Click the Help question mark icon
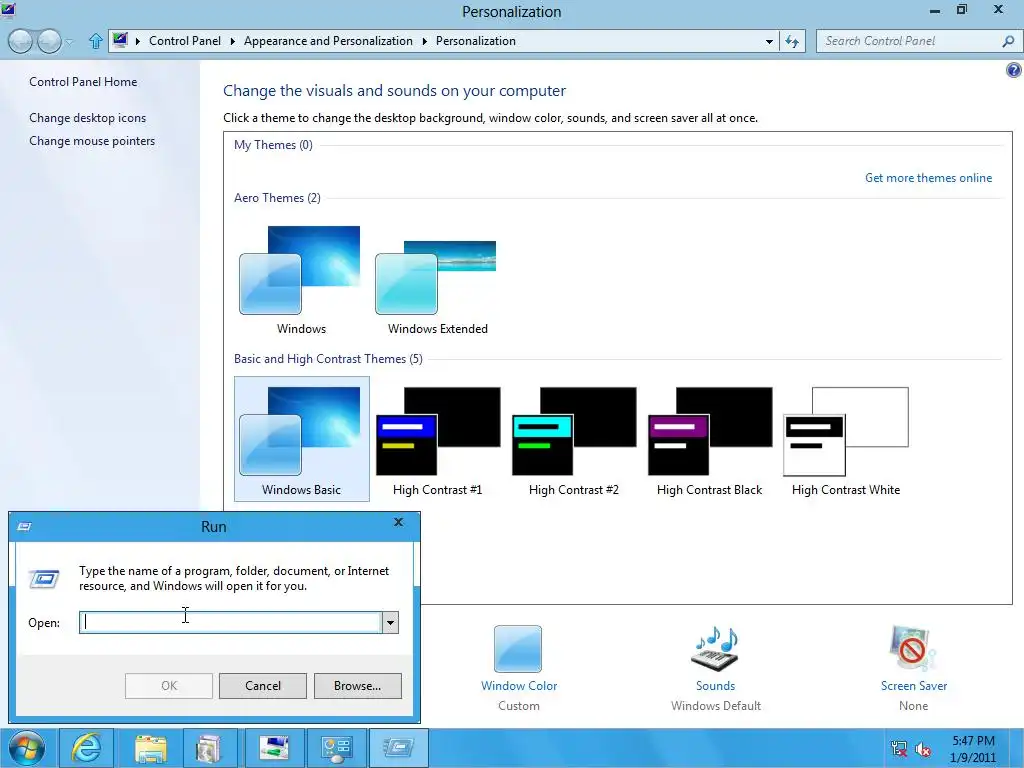 click(x=1014, y=70)
